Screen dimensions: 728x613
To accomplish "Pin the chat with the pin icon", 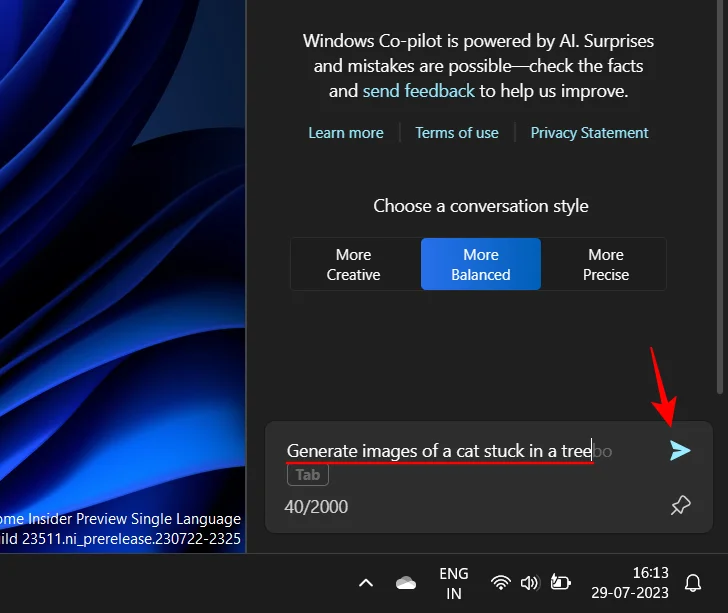I will pos(681,505).
